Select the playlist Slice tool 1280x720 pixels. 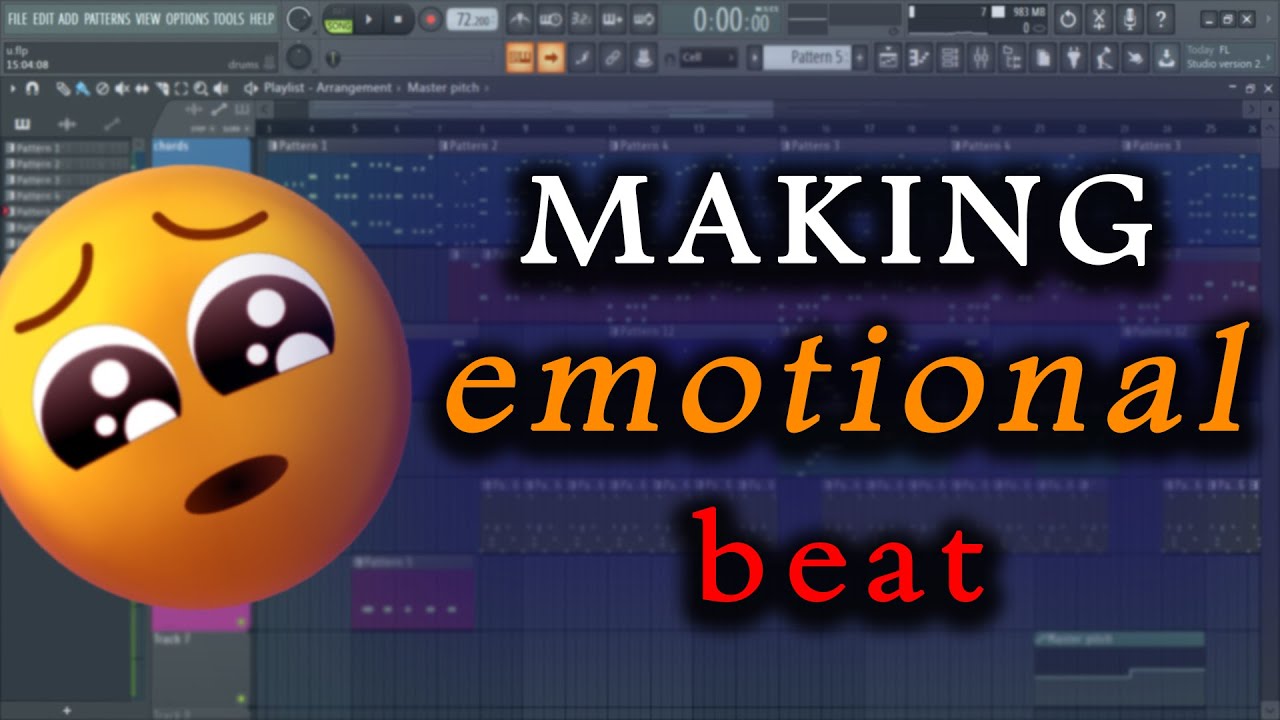[x=162, y=88]
